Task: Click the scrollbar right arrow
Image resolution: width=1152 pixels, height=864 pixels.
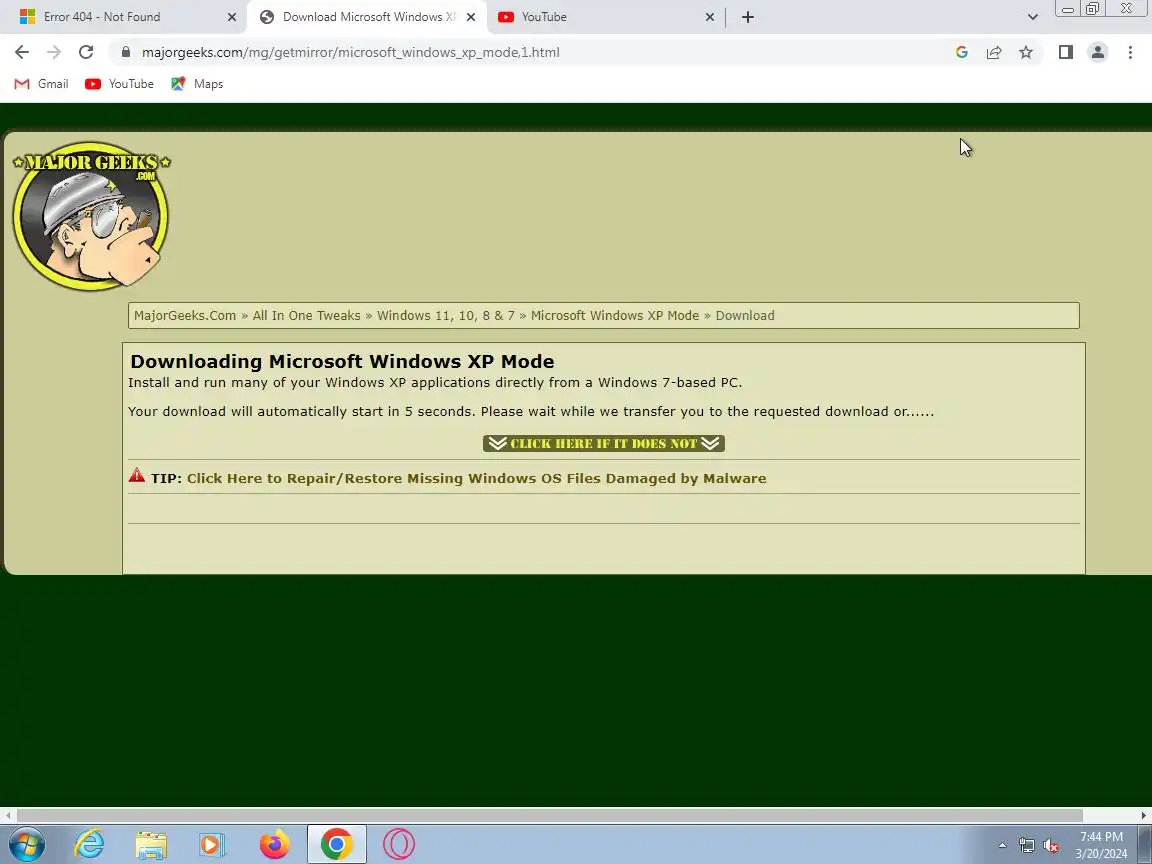Action: [x=1144, y=815]
